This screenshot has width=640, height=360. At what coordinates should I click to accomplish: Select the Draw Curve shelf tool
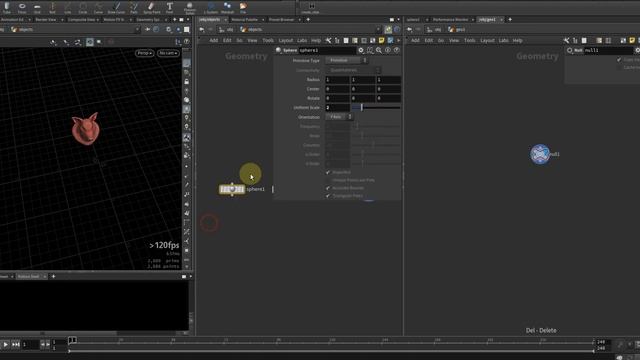tap(116, 8)
